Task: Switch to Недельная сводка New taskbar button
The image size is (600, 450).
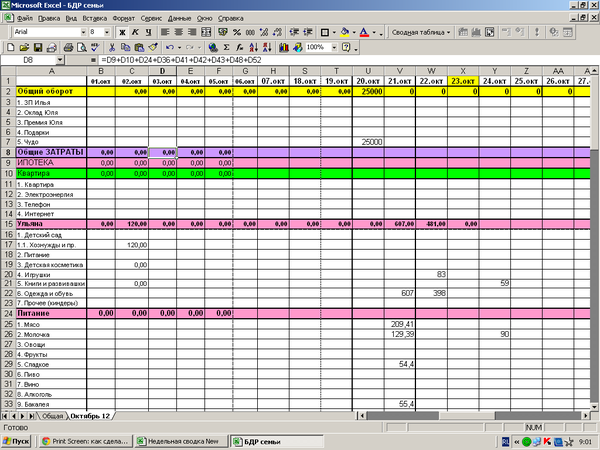Action: pyautogui.click(x=178, y=440)
